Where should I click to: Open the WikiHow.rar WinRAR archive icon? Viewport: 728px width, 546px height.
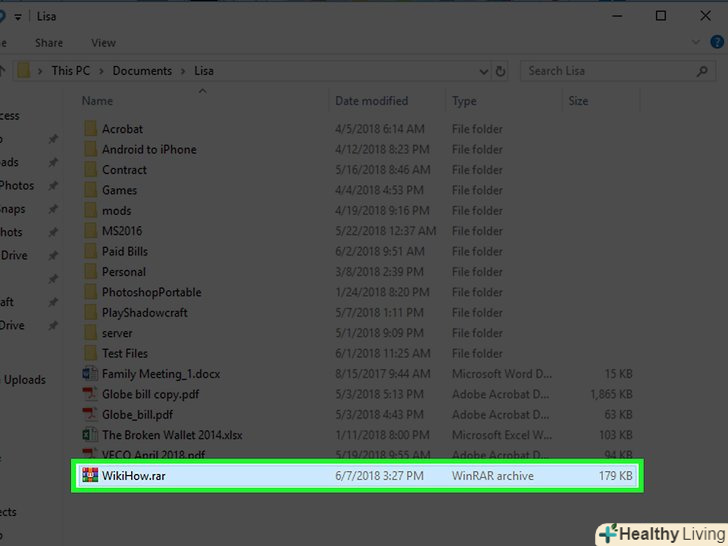[x=90, y=475]
